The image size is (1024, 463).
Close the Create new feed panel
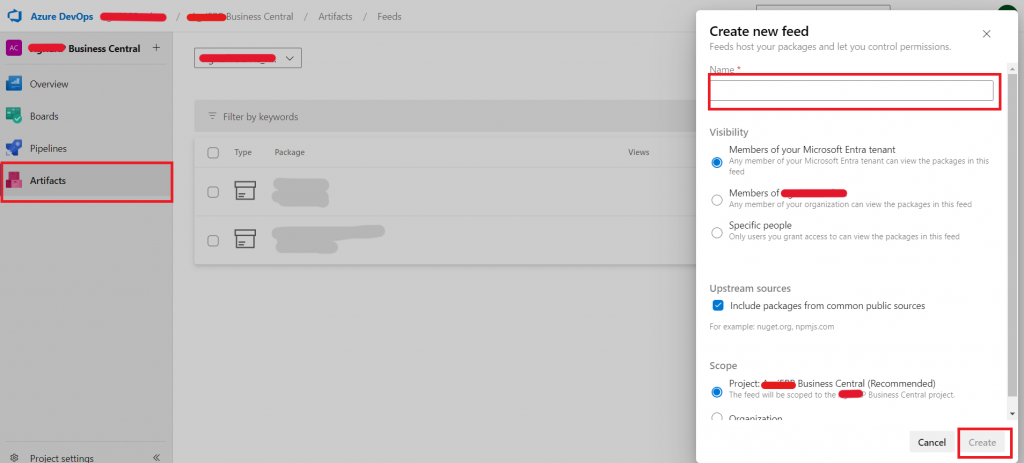coord(987,33)
